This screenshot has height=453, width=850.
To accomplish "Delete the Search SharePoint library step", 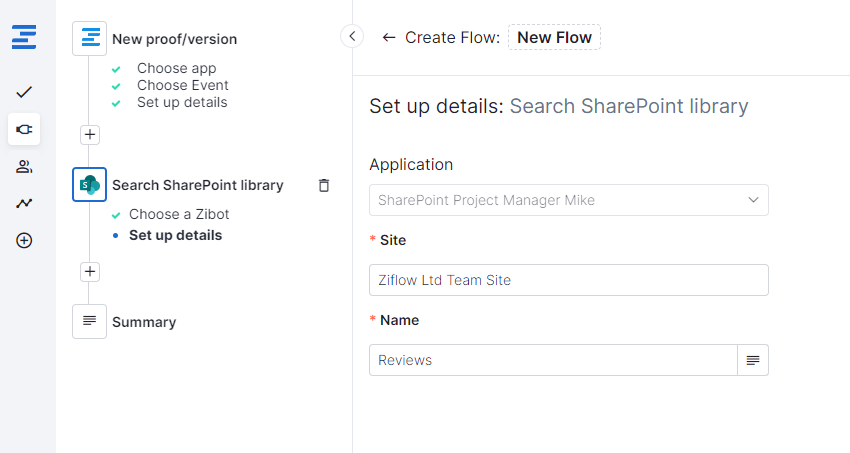I will (323, 185).
